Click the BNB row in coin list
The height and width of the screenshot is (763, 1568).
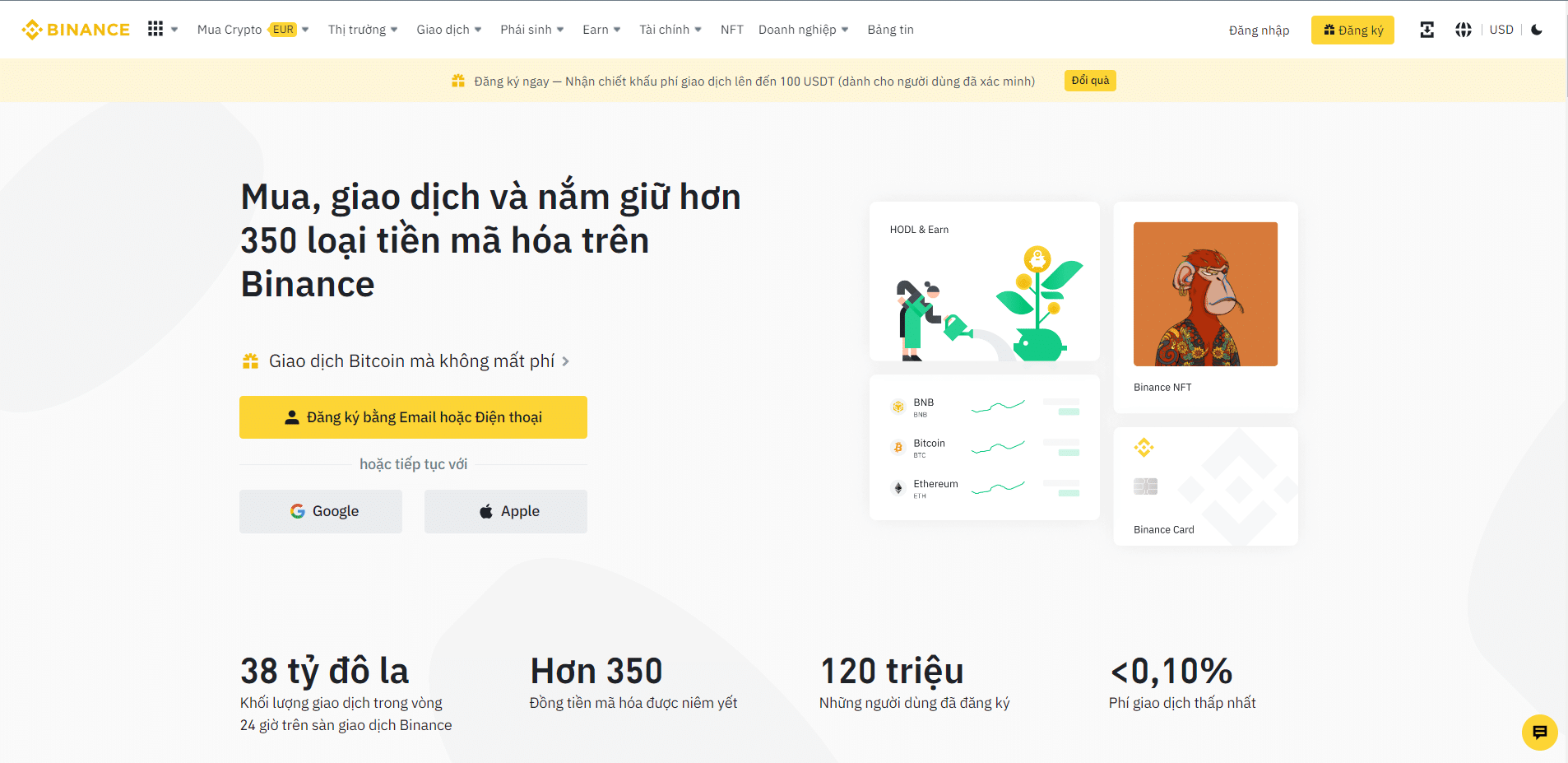click(x=984, y=407)
